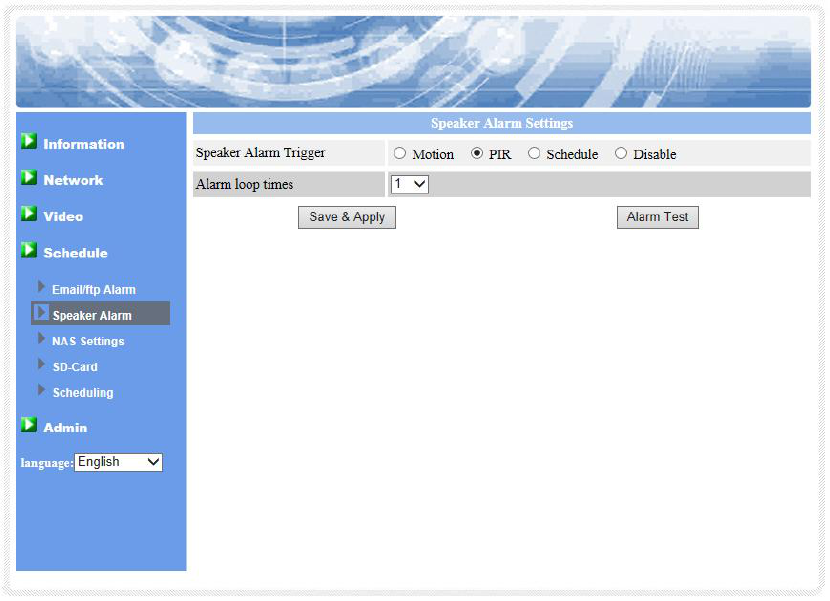Image resolution: width=830 pixels, height=601 pixels.
Task: Click the green arrow icon beside Information
Action: [29, 141]
